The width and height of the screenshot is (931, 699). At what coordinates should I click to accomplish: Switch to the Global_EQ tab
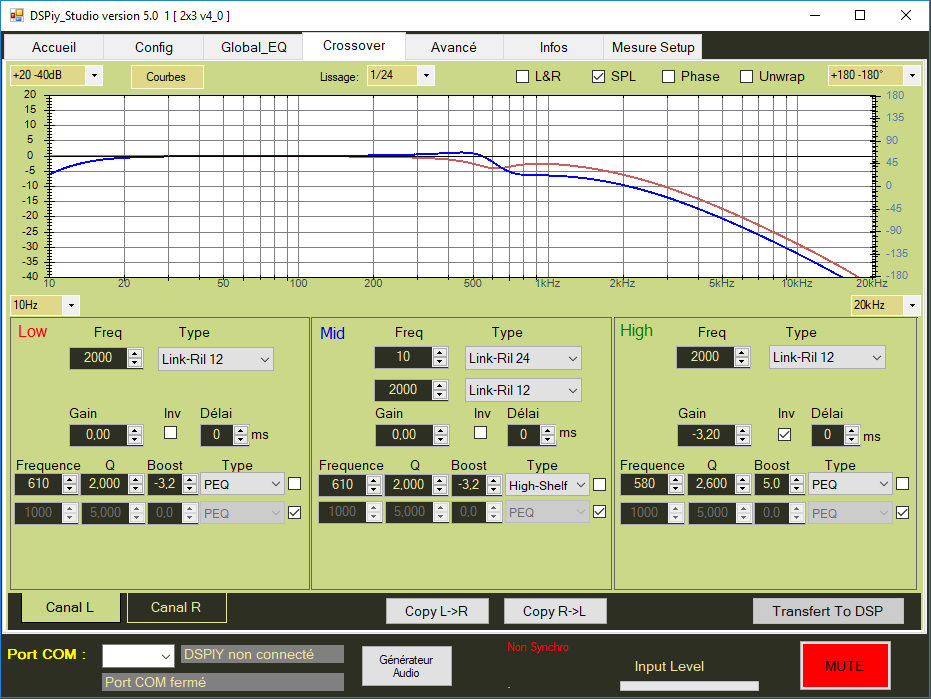click(254, 47)
